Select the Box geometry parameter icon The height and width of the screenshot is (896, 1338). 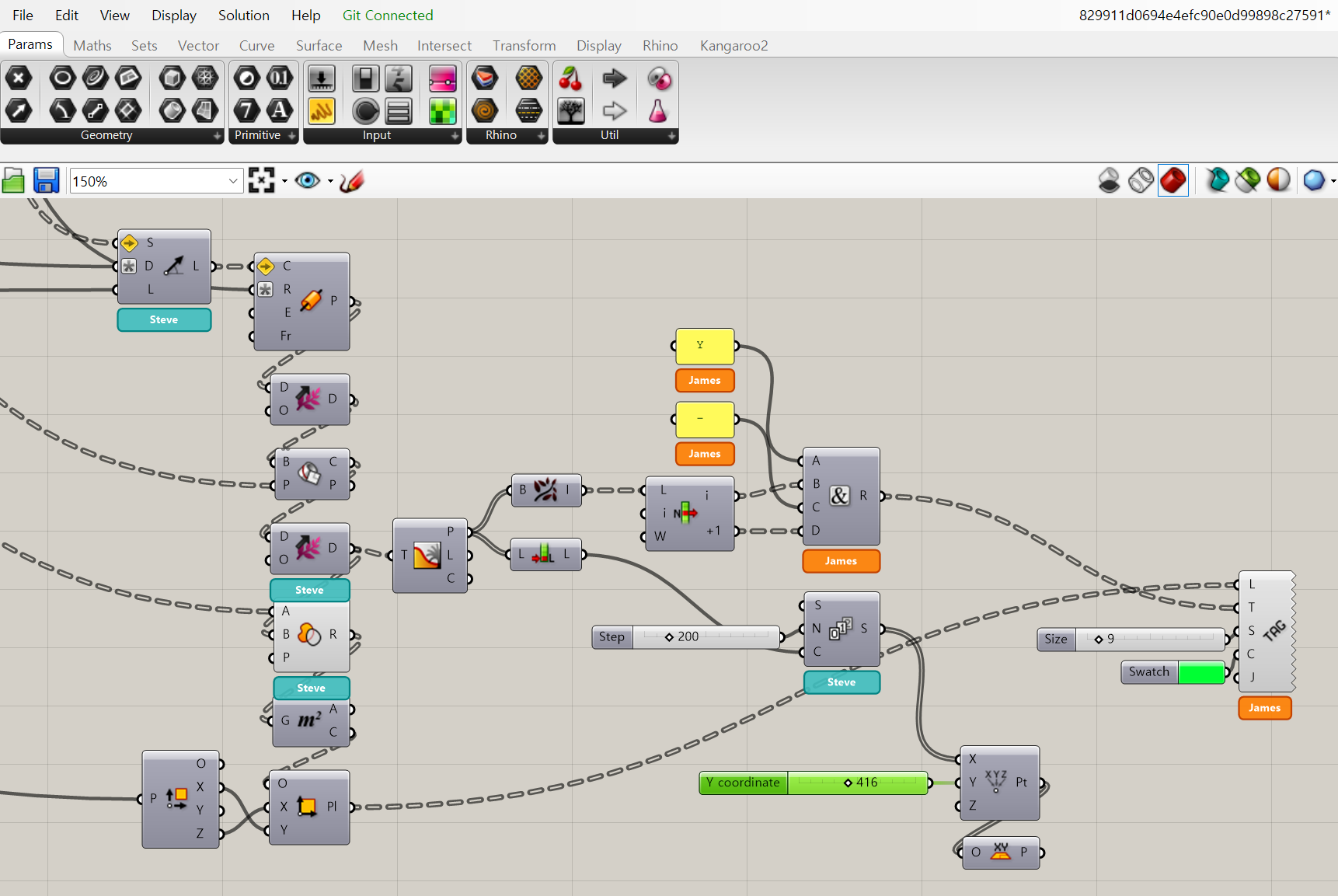(172, 78)
